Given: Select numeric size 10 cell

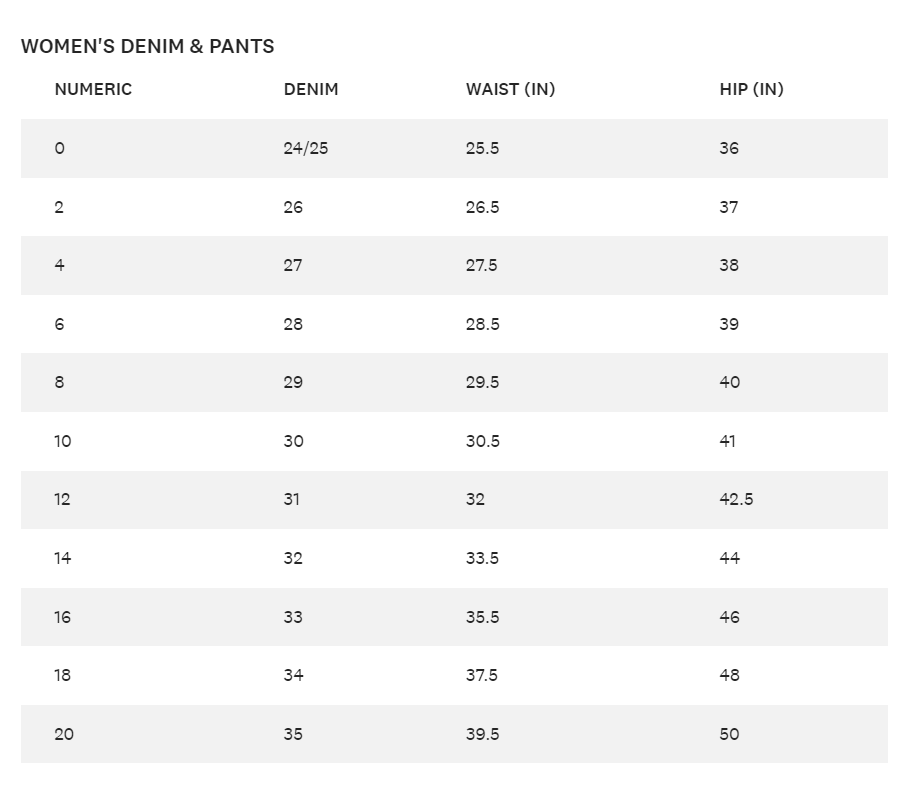Looking at the screenshot, I should [x=63, y=441].
